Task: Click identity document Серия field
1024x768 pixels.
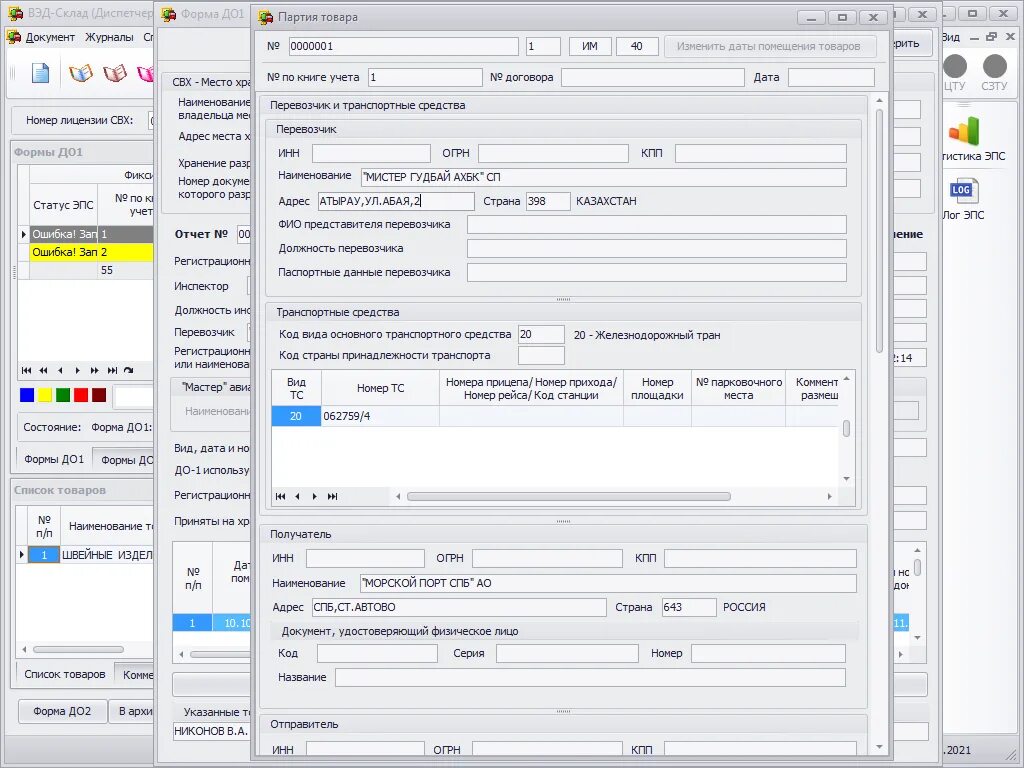Action: (x=567, y=654)
